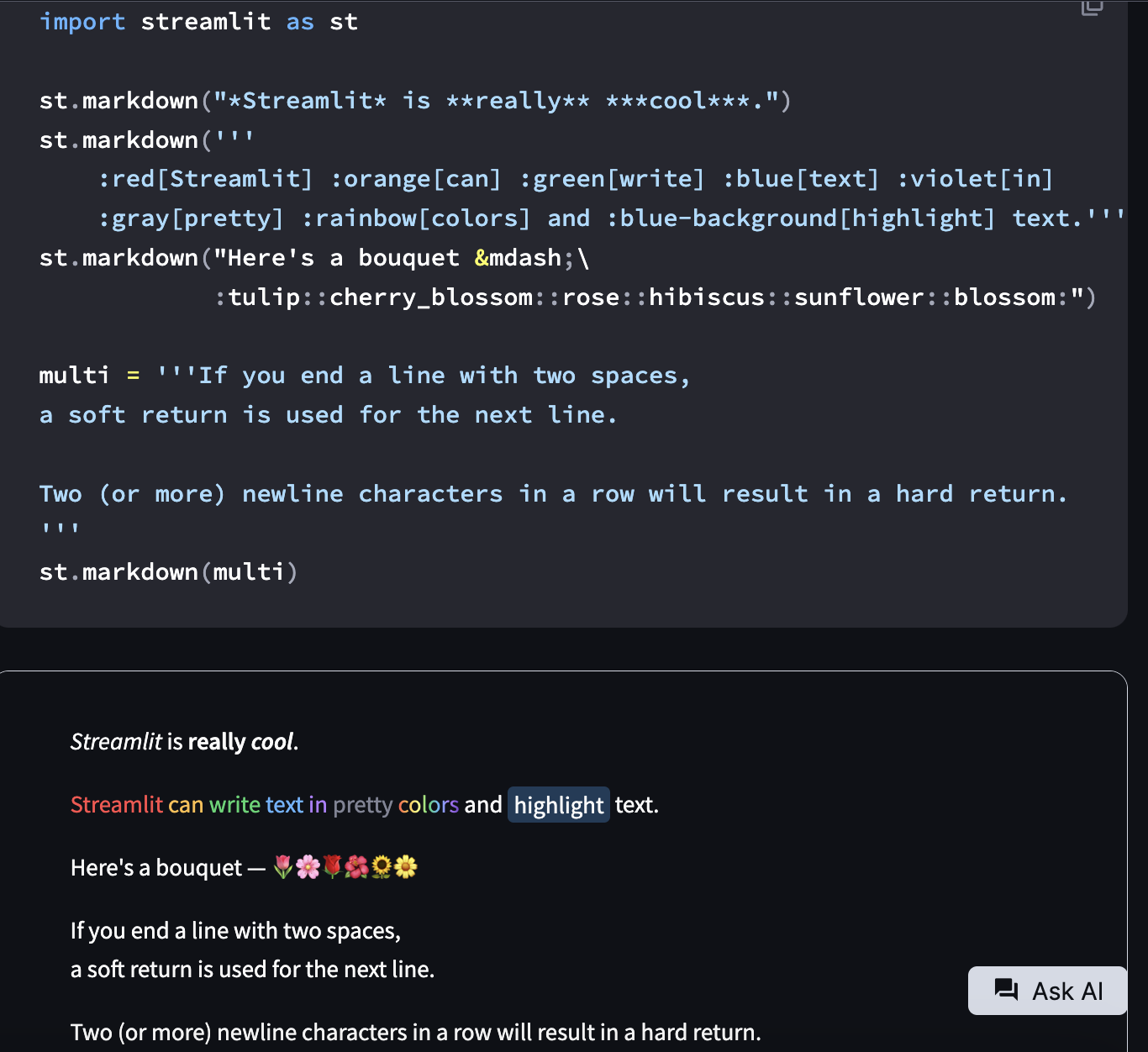Click ':cherry_blossom:' shortcode in the code
The width and height of the screenshot is (1148, 1052).
pos(431,297)
